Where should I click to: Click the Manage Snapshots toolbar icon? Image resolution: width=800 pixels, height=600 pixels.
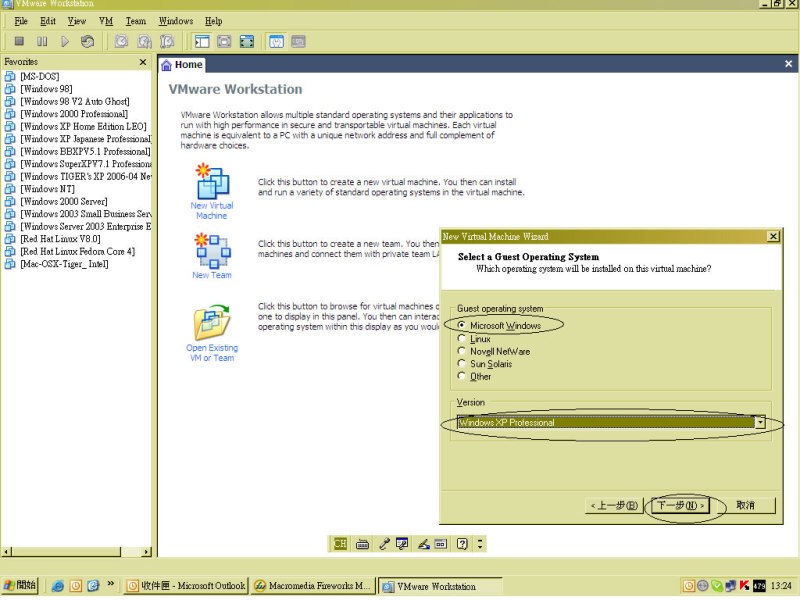click(x=167, y=41)
